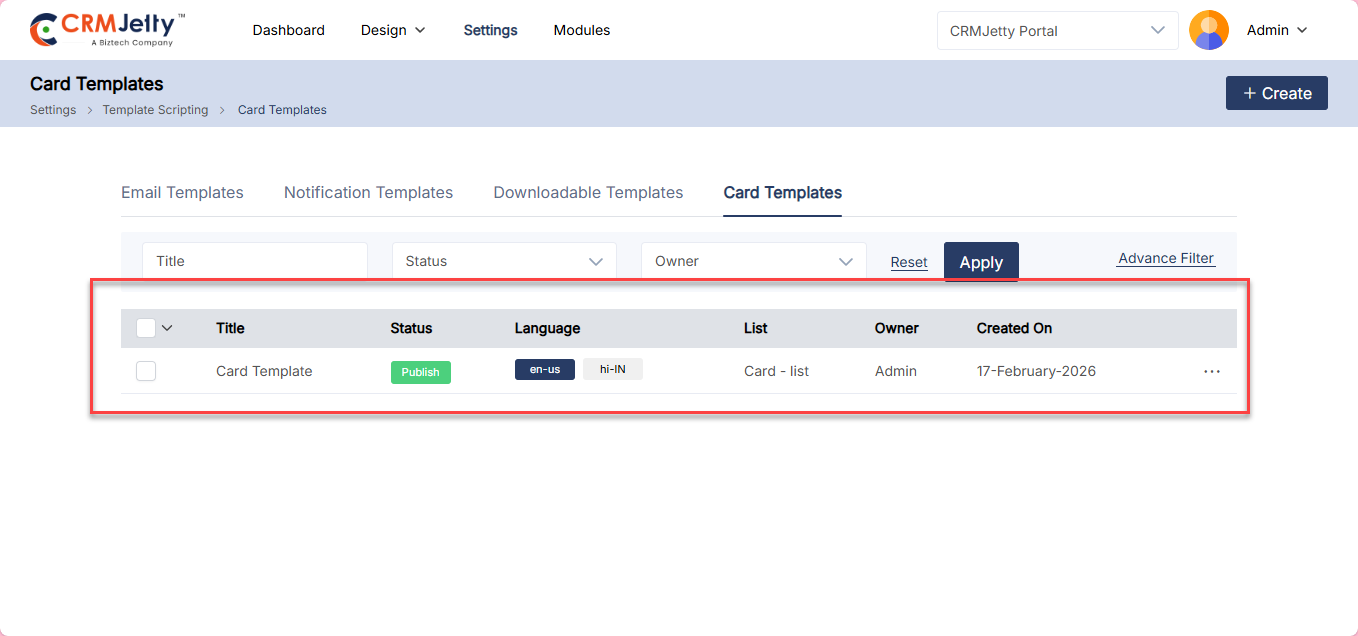
Task: Click the green Publish status badge
Action: [x=420, y=372]
